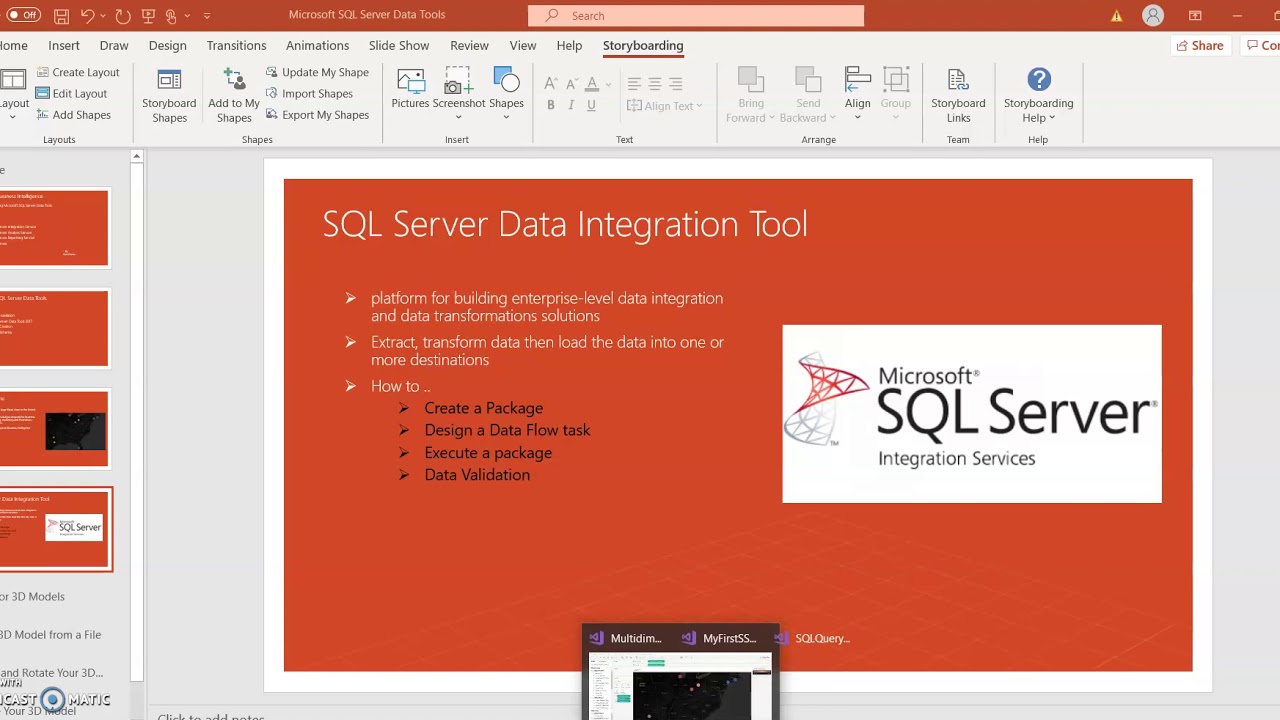This screenshot has height=720, width=1280.
Task: Click Decrease Font Size icon
Action: point(571,84)
